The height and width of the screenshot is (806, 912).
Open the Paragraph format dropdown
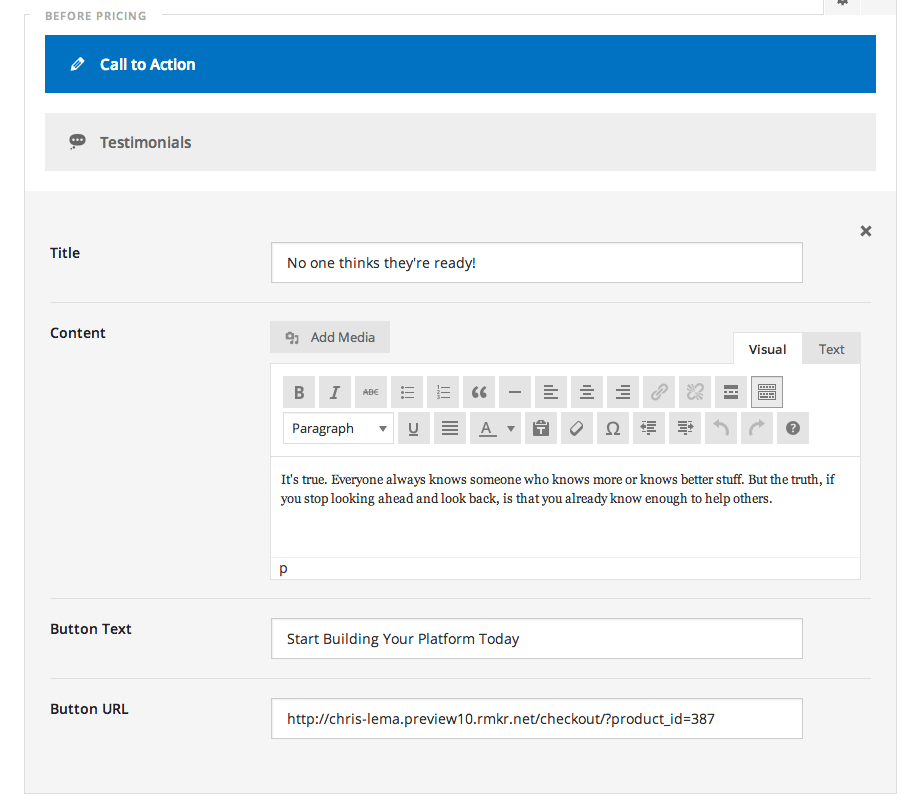click(x=337, y=427)
